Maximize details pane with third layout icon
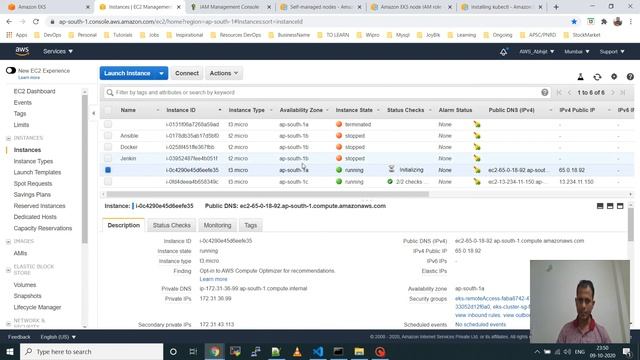The image size is (640, 360). coord(620,206)
